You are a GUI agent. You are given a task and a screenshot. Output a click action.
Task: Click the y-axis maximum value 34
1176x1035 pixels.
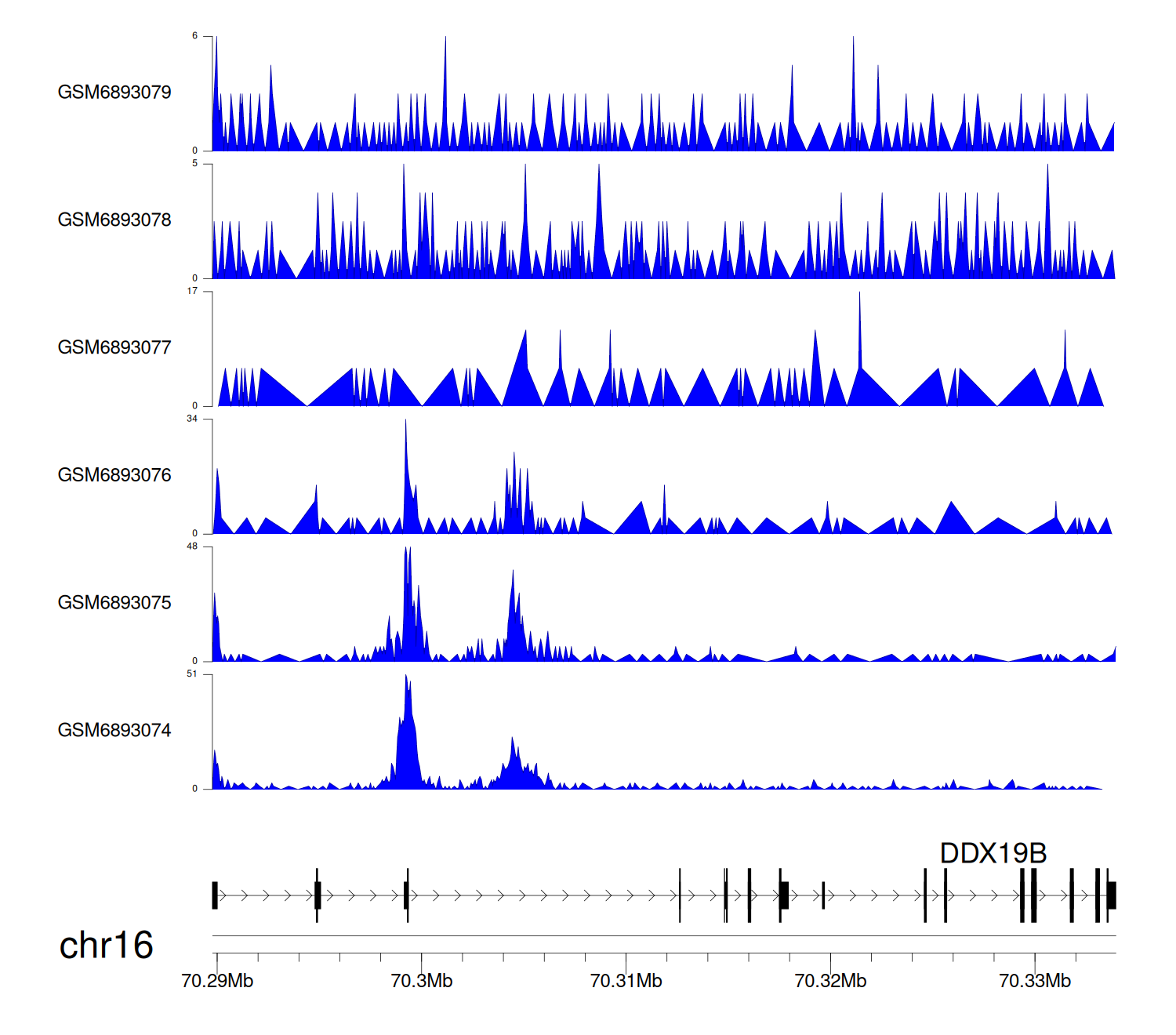(192, 419)
